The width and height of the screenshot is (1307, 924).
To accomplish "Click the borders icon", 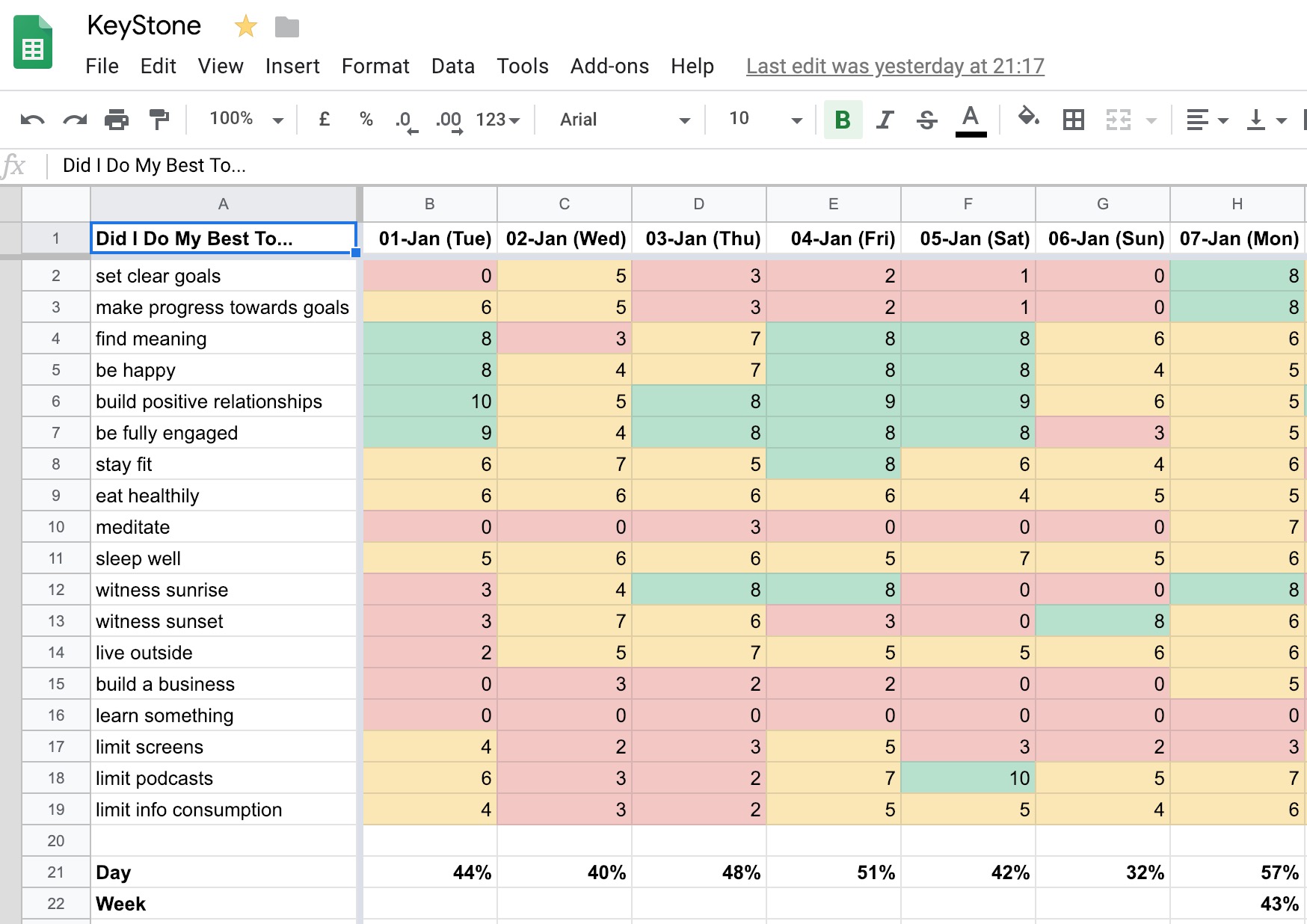I will (1073, 119).
